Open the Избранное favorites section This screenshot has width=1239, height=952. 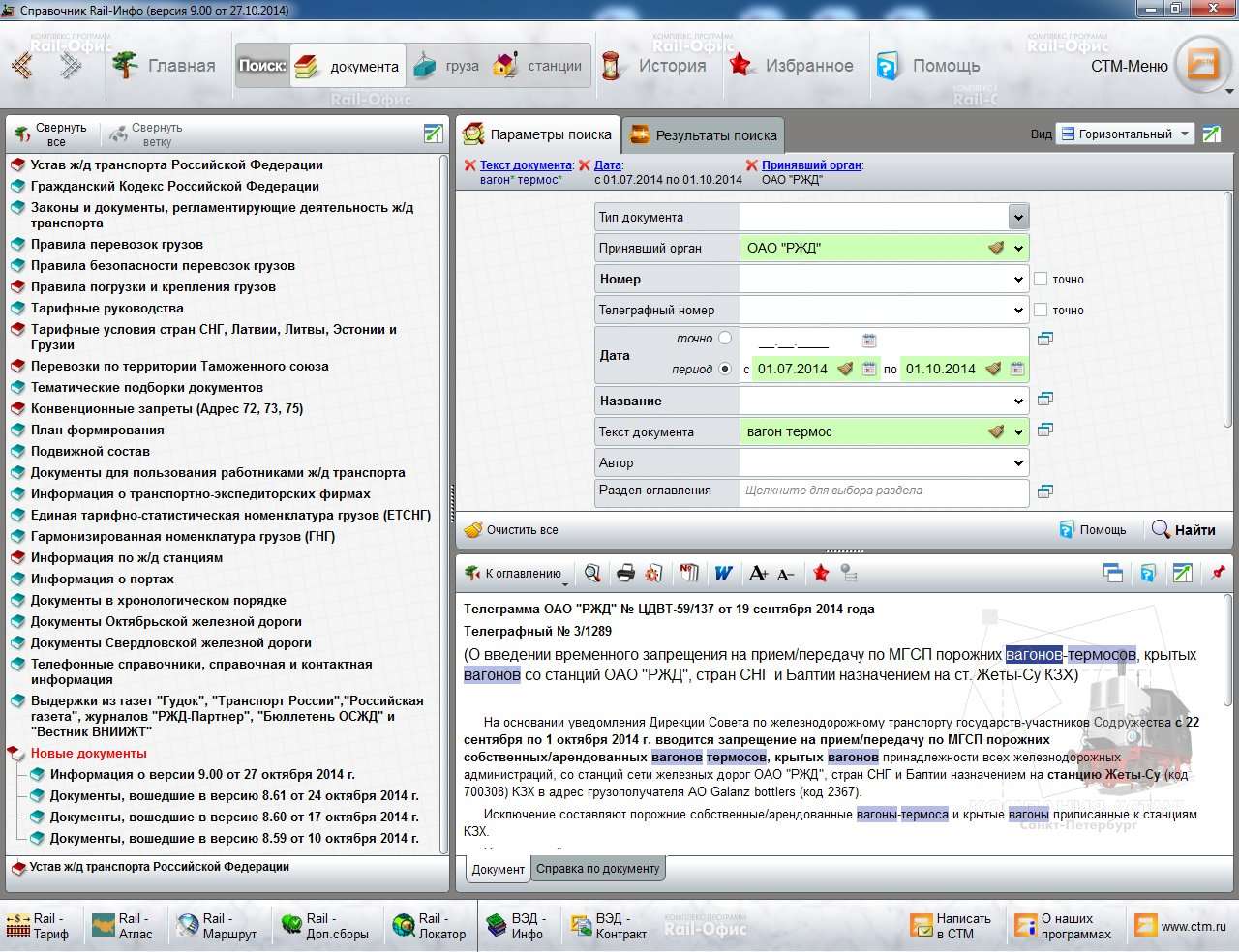click(x=792, y=66)
